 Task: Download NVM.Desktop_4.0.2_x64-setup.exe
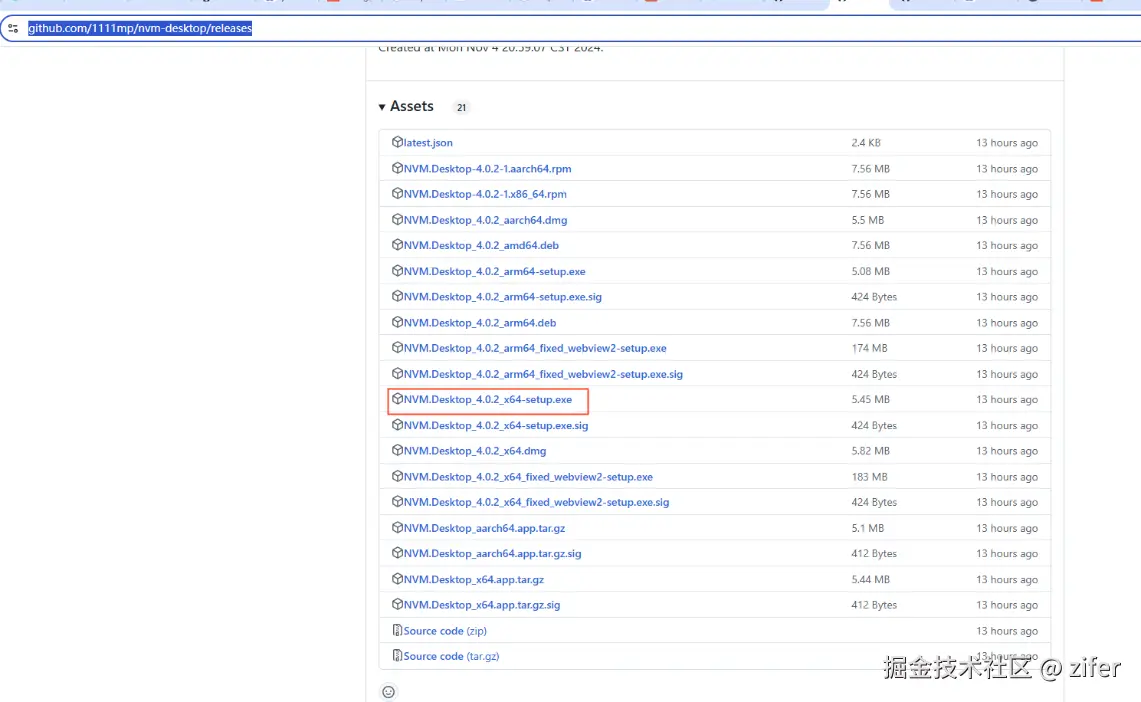[488, 399]
